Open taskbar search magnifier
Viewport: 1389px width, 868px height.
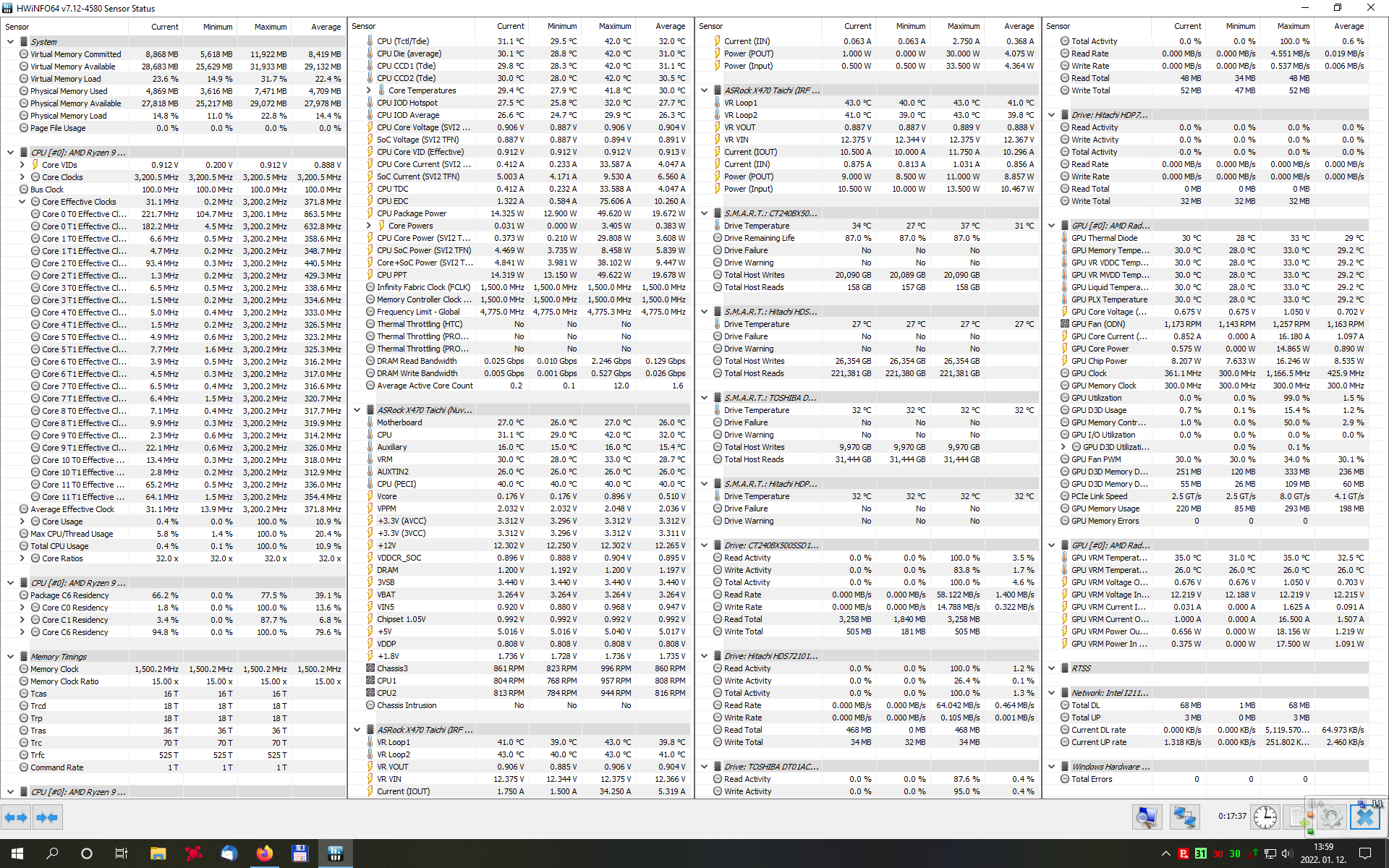[x=52, y=854]
